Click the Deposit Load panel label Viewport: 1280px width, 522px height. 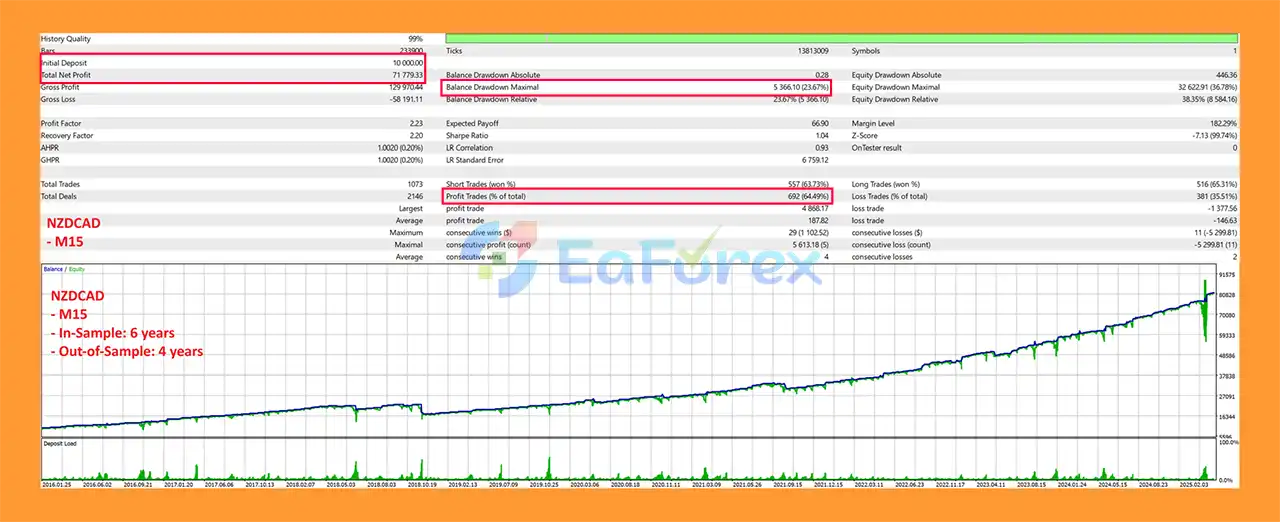[x=61, y=443]
